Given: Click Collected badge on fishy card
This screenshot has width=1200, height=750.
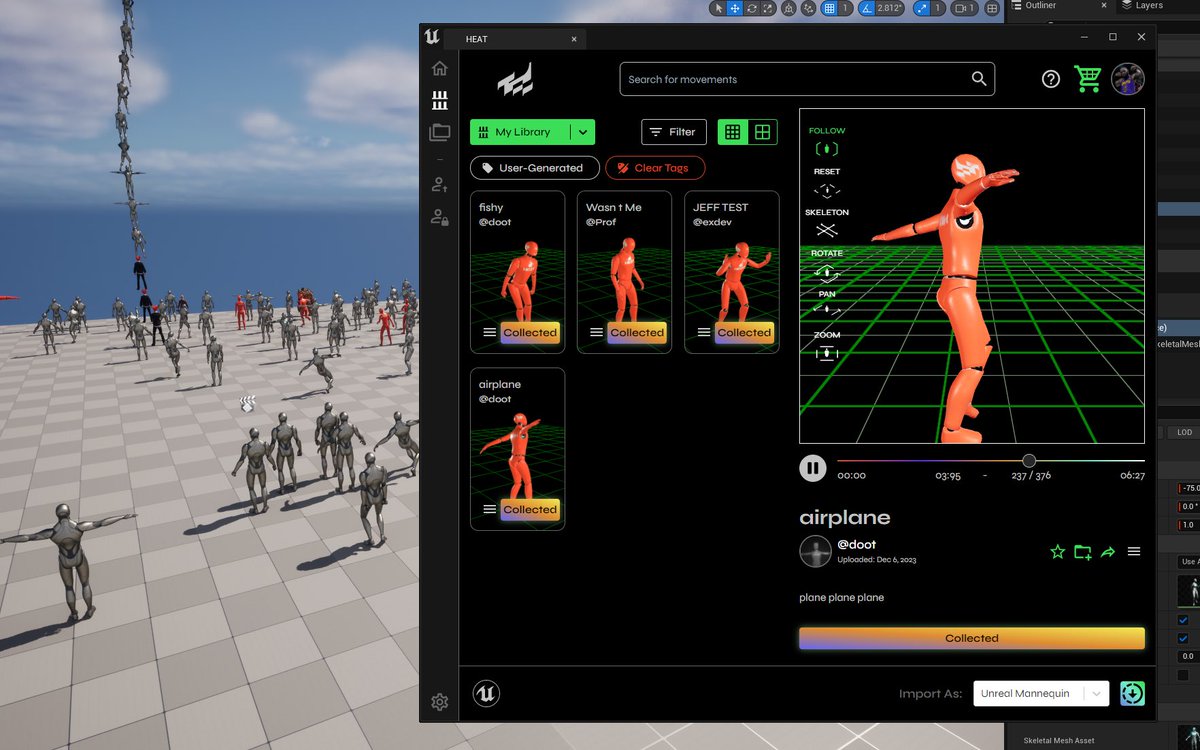Looking at the screenshot, I should [530, 333].
